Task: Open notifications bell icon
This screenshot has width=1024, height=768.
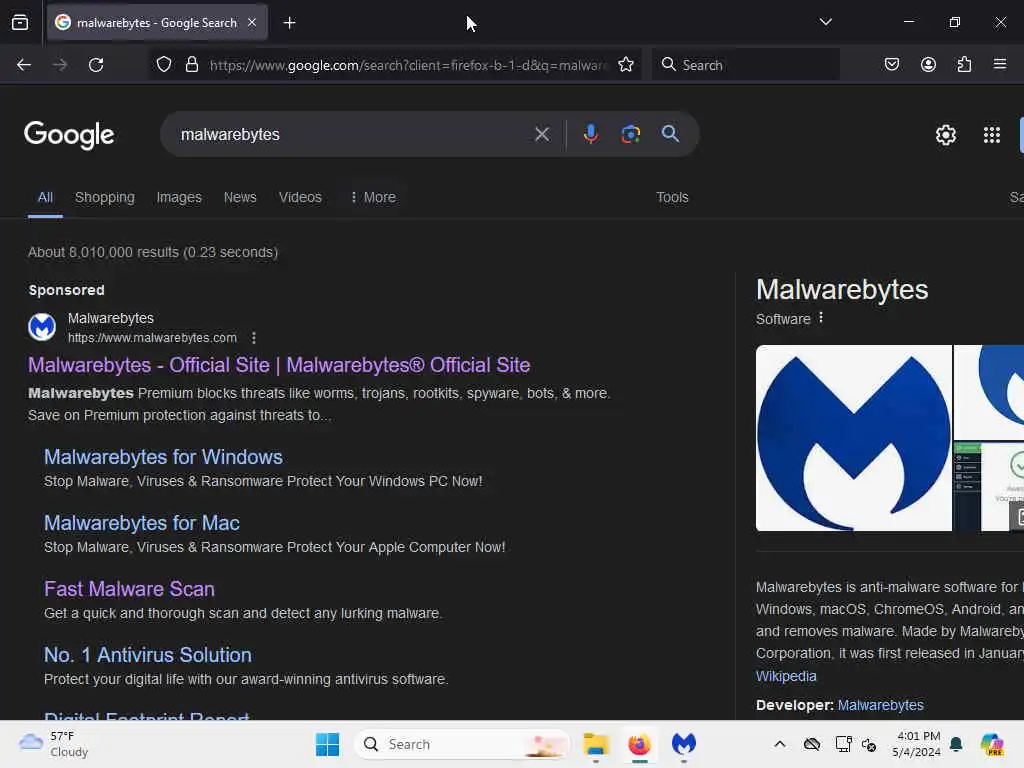Action: [x=956, y=744]
